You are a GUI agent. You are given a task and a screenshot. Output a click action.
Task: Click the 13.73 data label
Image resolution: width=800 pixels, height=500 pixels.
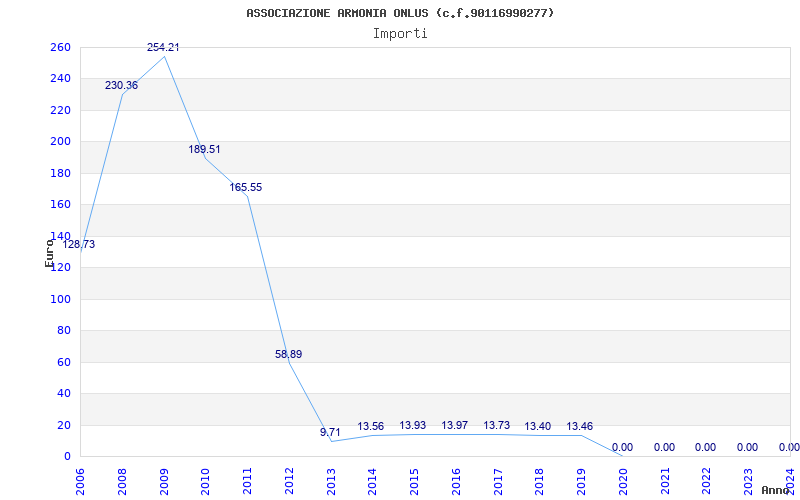[x=496, y=426]
